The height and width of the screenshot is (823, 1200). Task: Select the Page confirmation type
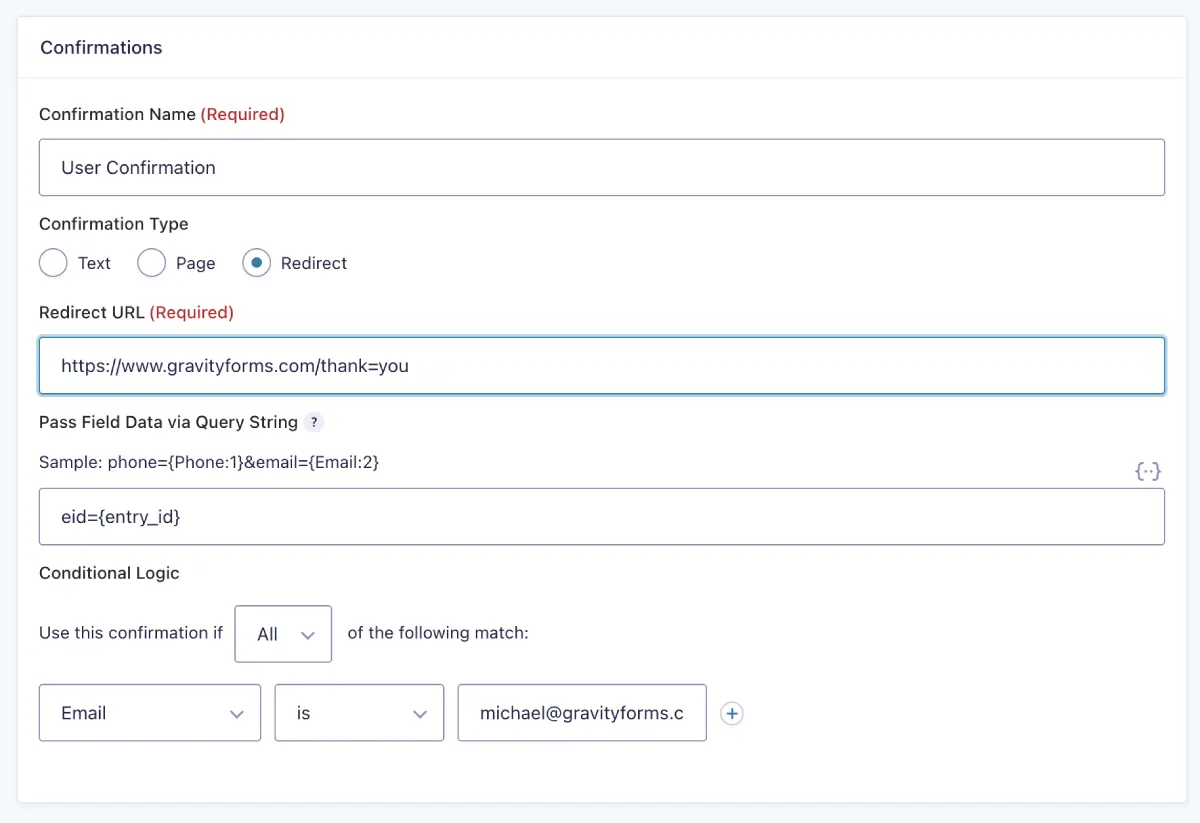pos(151,263)
